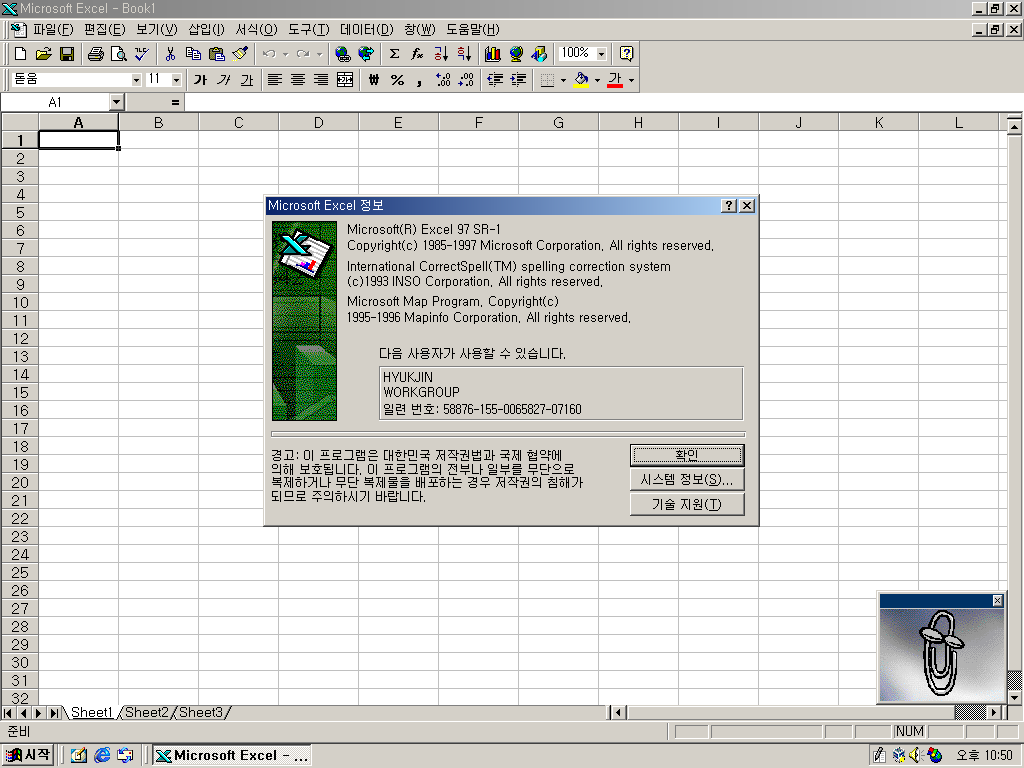The height and width of the screenshot is (768, 1024).
Task: Toggle align right button
Action: 321,80
